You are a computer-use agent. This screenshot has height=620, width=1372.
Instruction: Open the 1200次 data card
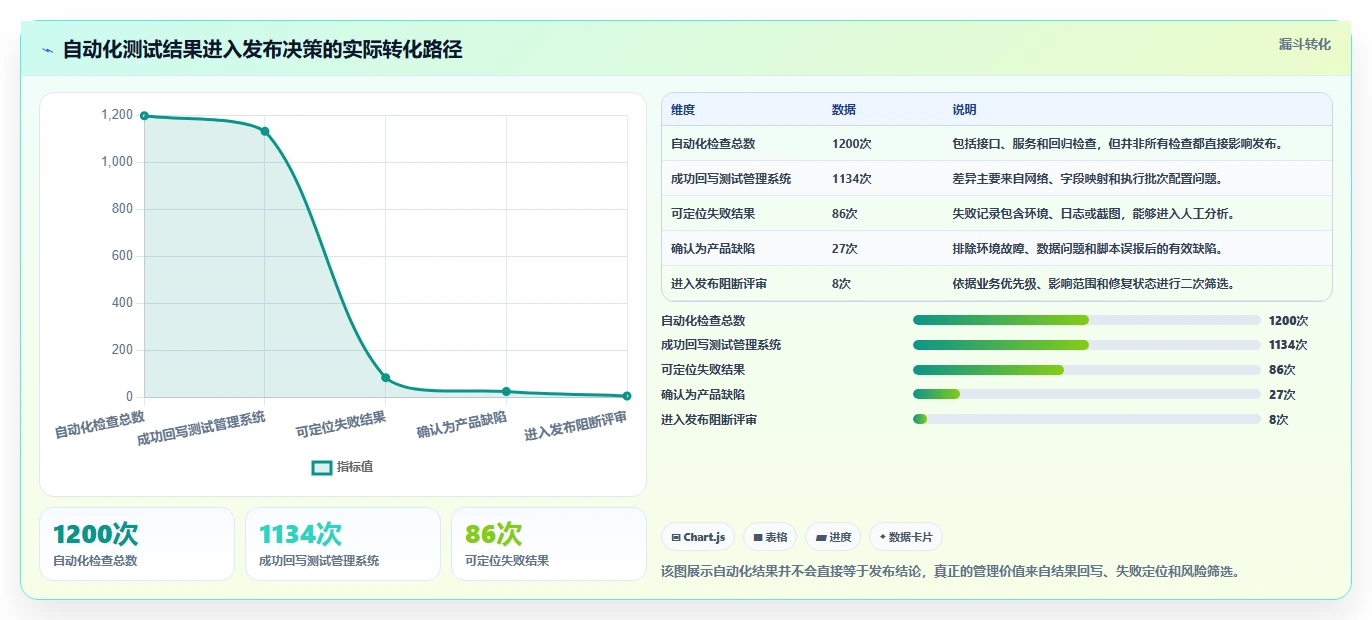coord(137,544)
